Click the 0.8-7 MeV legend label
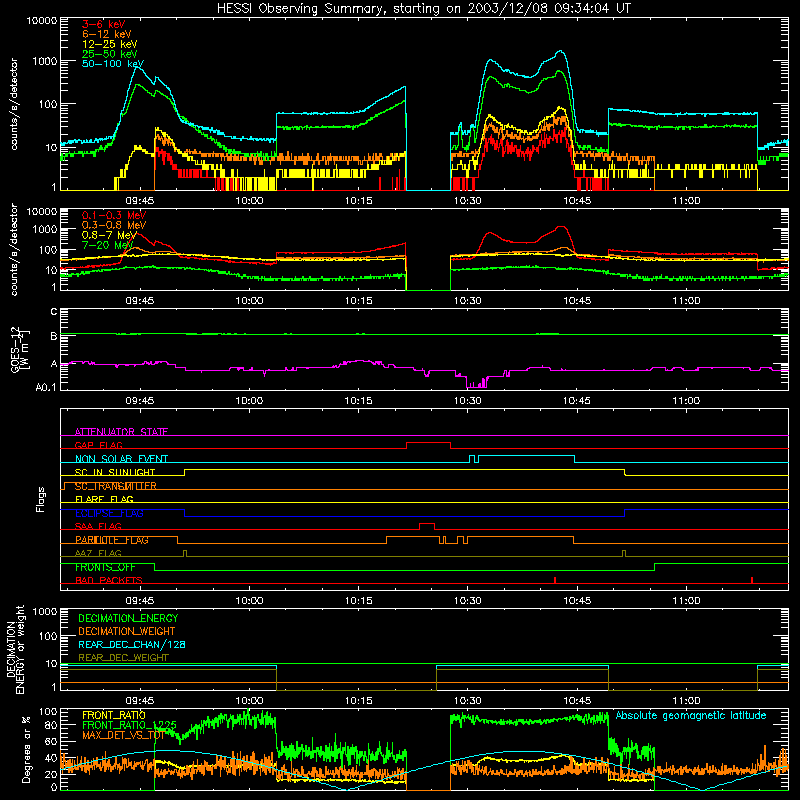This screenshot has height=800, width=800. 109,235
